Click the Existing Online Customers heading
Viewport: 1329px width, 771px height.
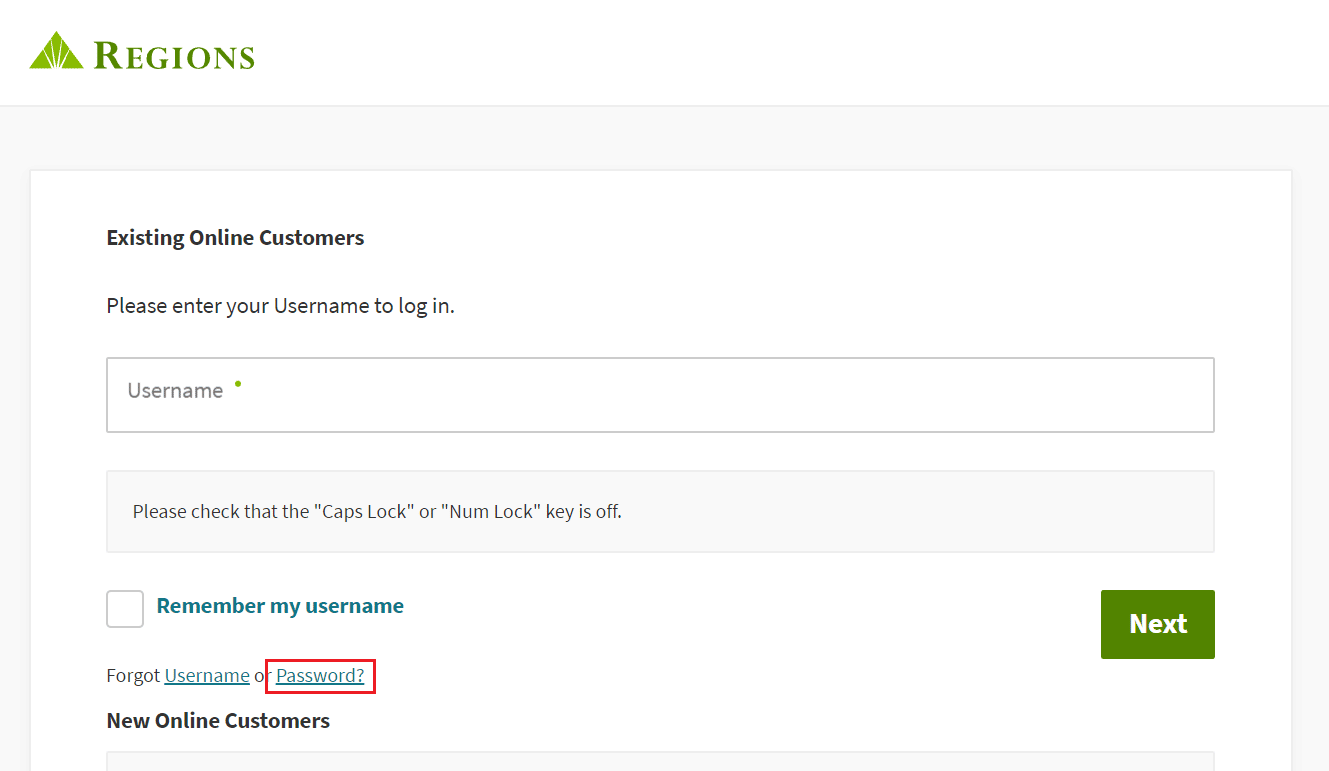[x=235, y=237]
